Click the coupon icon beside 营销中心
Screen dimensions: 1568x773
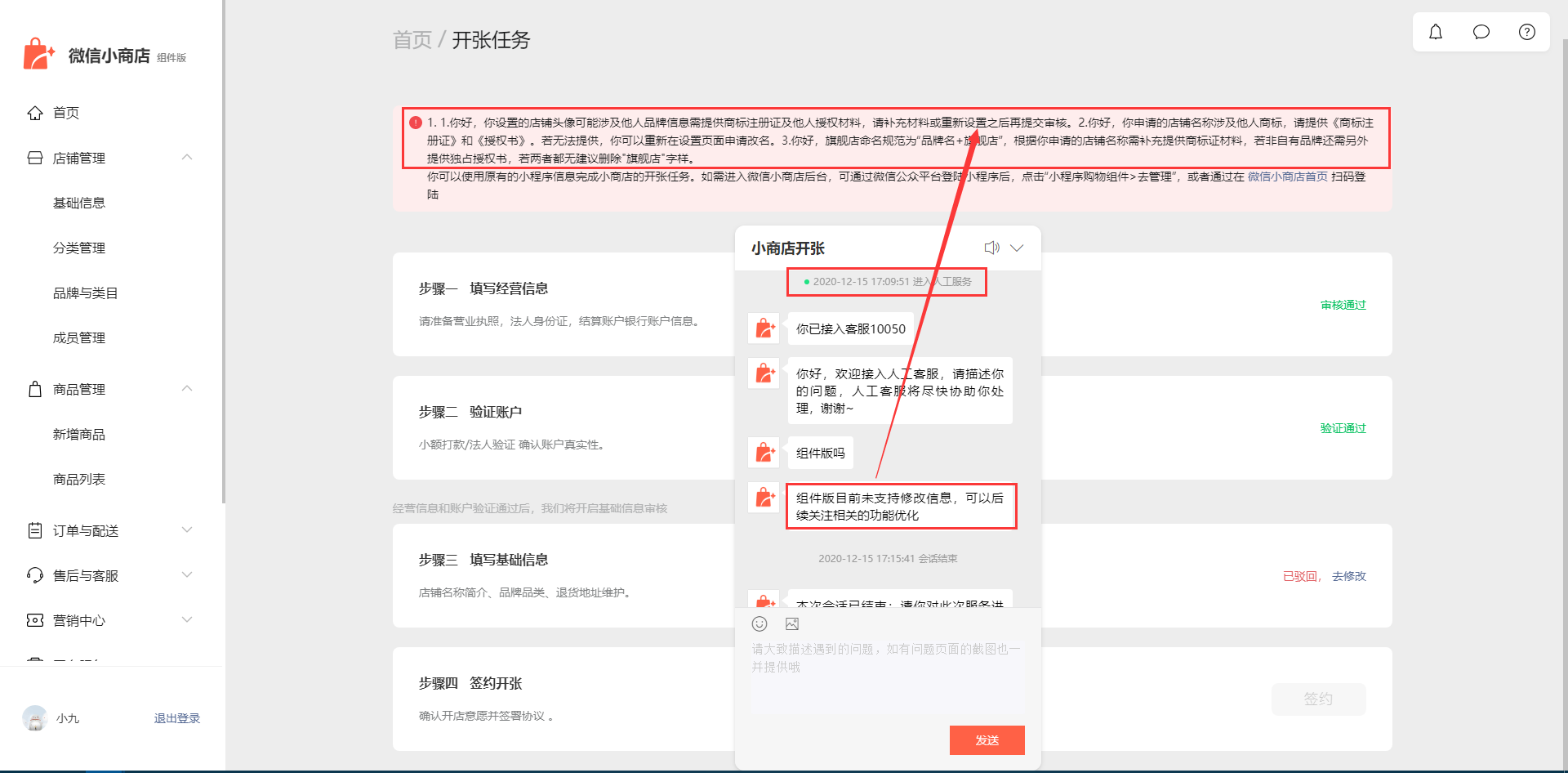pos(35,620)
